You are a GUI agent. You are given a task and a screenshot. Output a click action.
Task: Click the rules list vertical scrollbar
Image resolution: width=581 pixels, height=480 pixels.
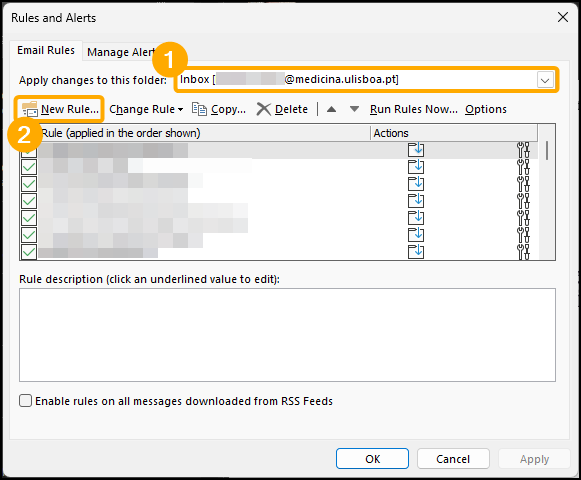[547, 193]
